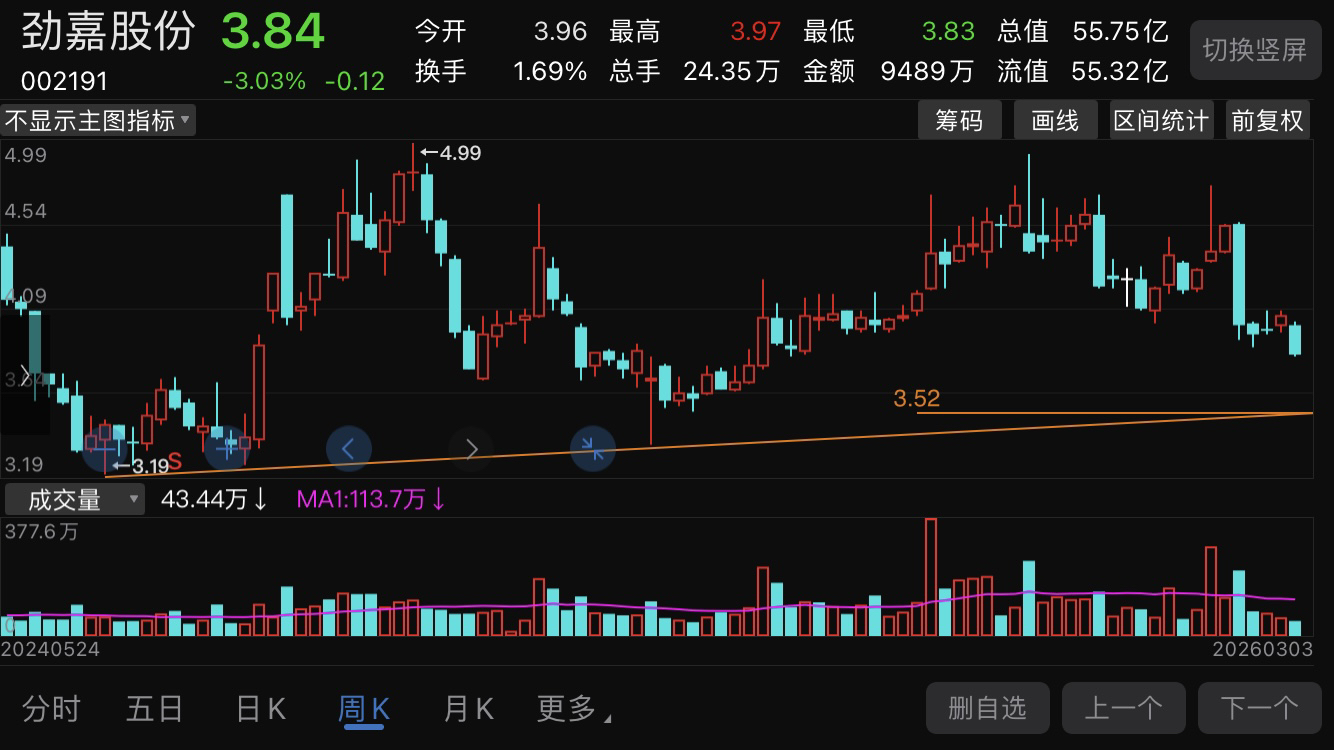Tap the orange 3.52 trendline label
Screen dimensions: 1334x750
917,399
